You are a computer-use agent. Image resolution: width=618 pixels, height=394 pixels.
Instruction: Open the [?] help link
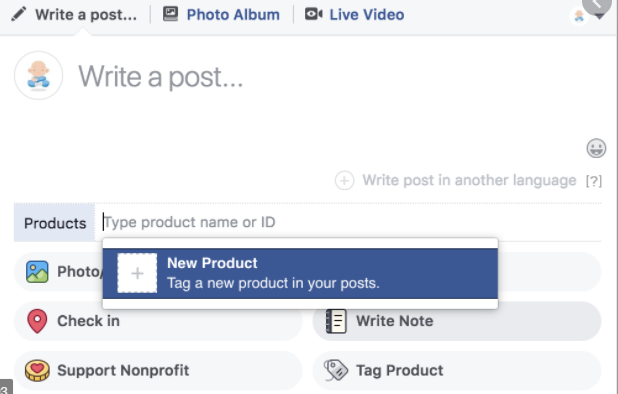594,181
